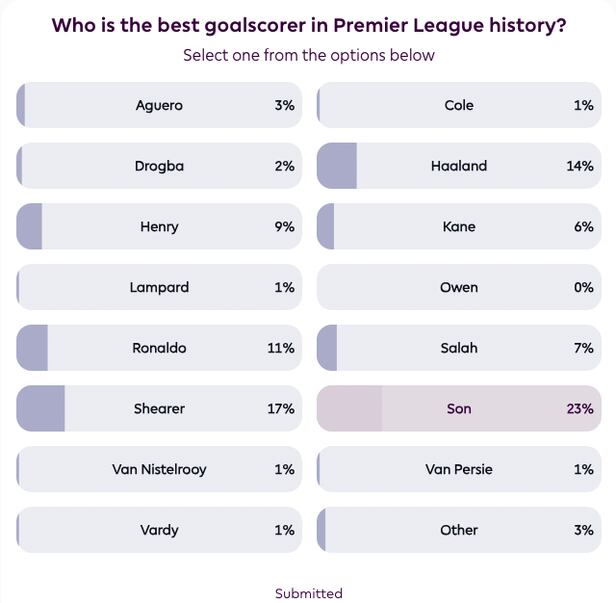This screenshot has height=603, width=616.
Task: Choose the Other poll option
Action: click(459, 530)
